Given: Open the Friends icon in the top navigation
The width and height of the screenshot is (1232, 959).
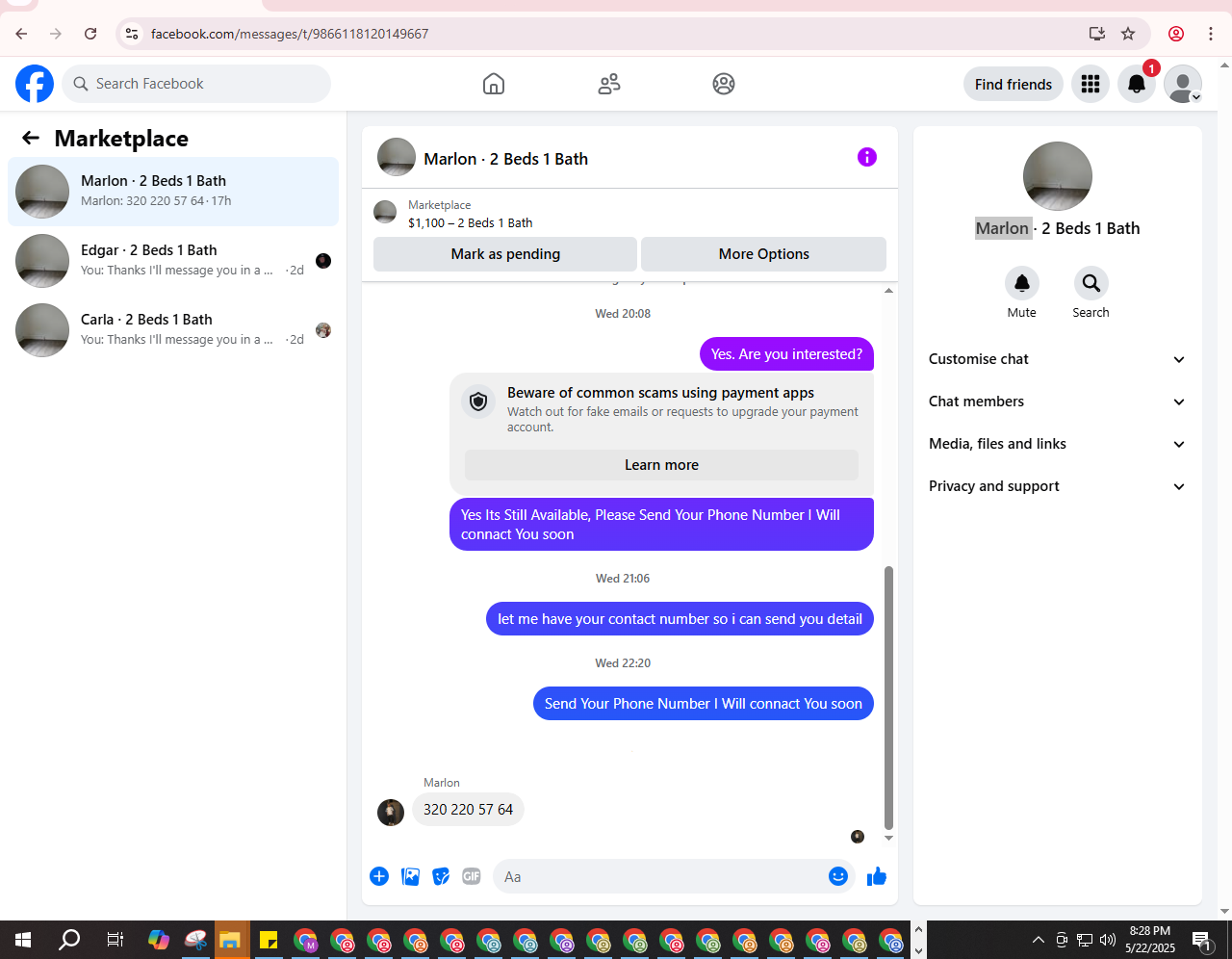Looking at the screenshot, I should coord(609,84).
